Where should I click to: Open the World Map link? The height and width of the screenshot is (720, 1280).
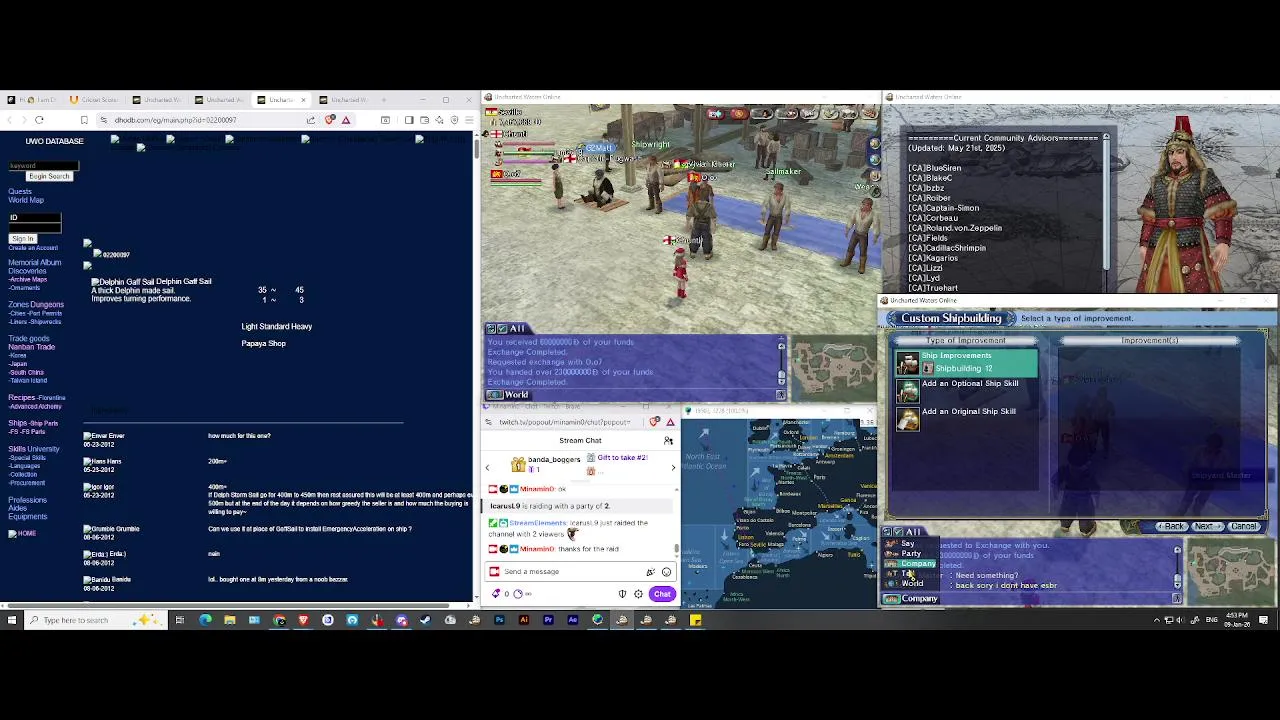coord(26,200)
